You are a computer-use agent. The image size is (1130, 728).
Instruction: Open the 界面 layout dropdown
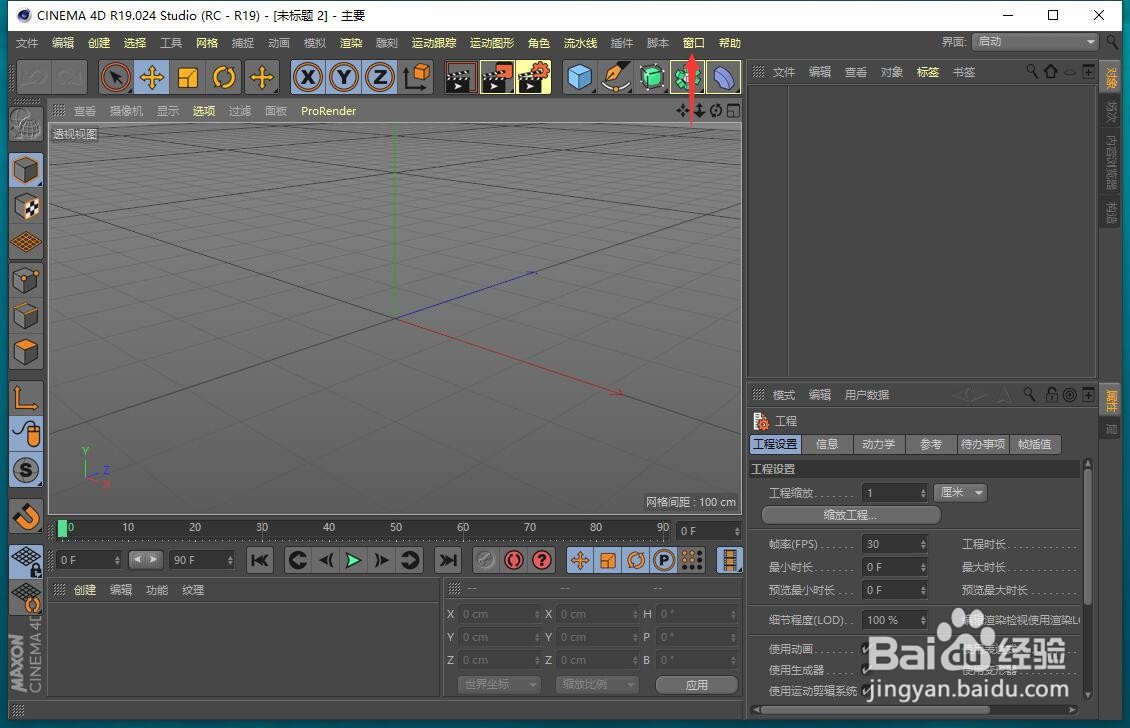click(1034, 42)
